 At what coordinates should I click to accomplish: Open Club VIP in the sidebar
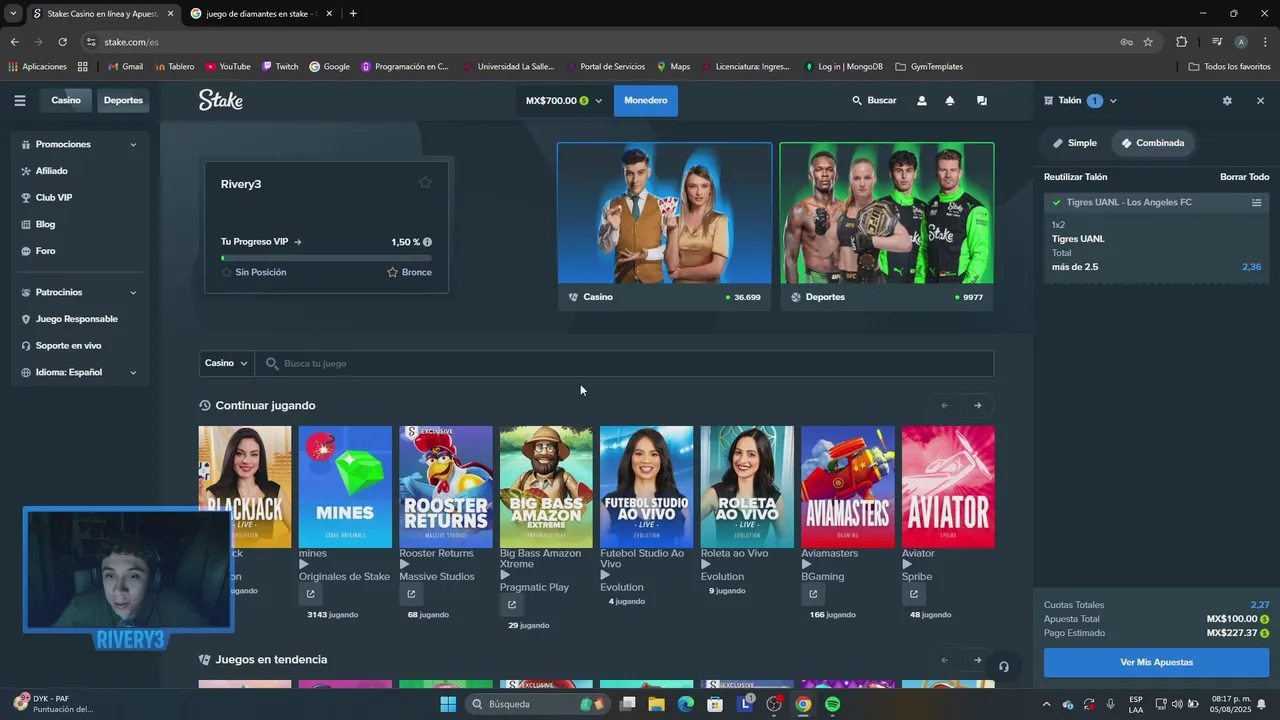(54, 198)
